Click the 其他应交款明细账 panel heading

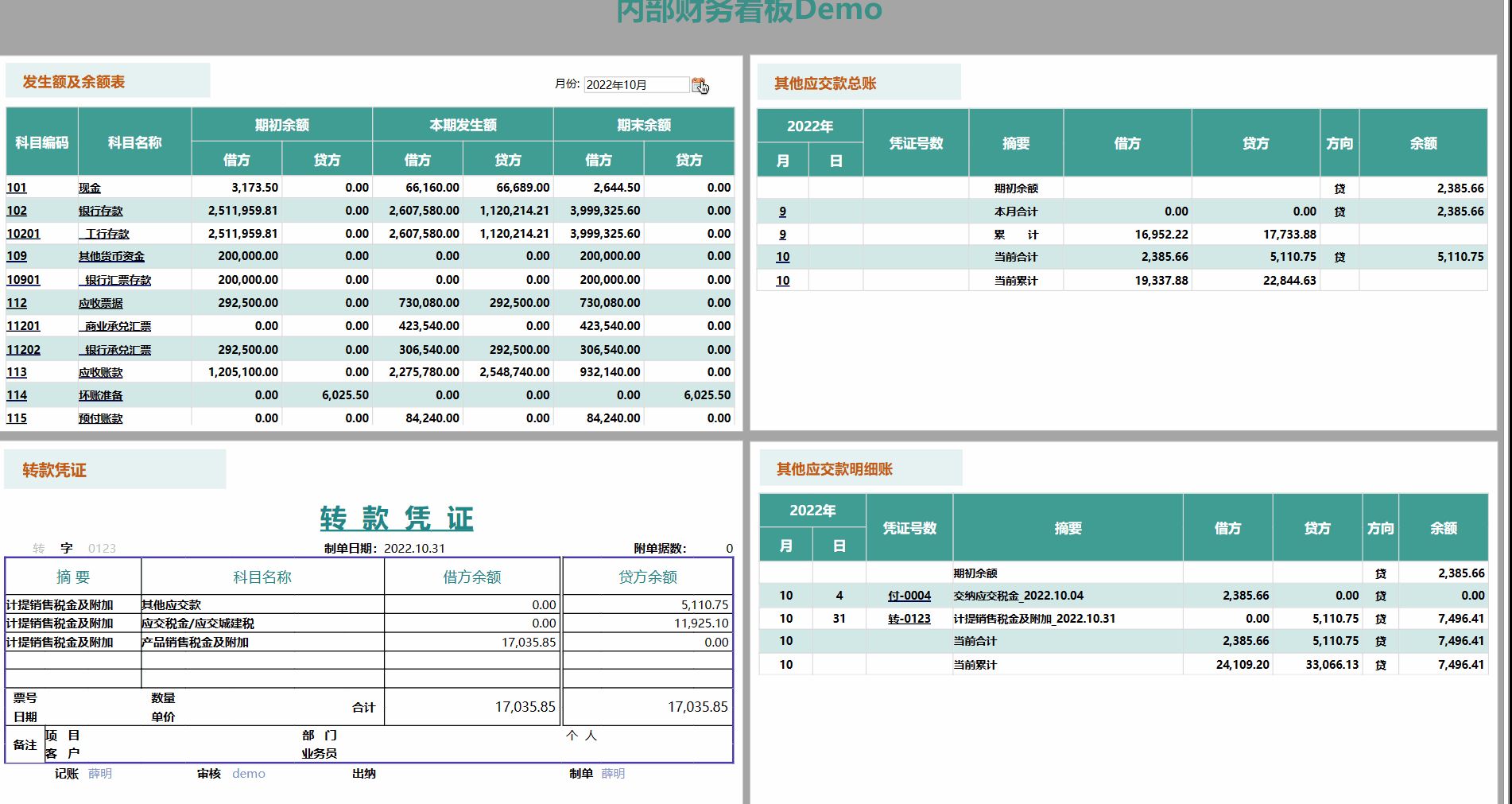tap(835, 469)
